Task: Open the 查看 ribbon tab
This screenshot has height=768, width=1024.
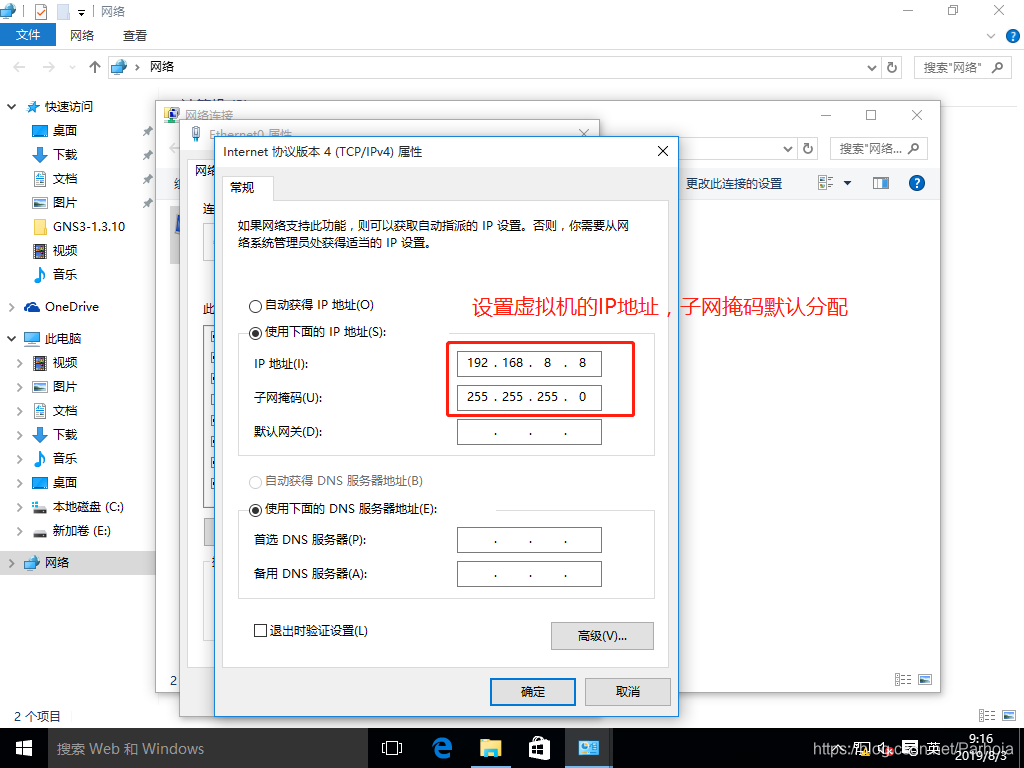Action: click(x=135, y=35)
